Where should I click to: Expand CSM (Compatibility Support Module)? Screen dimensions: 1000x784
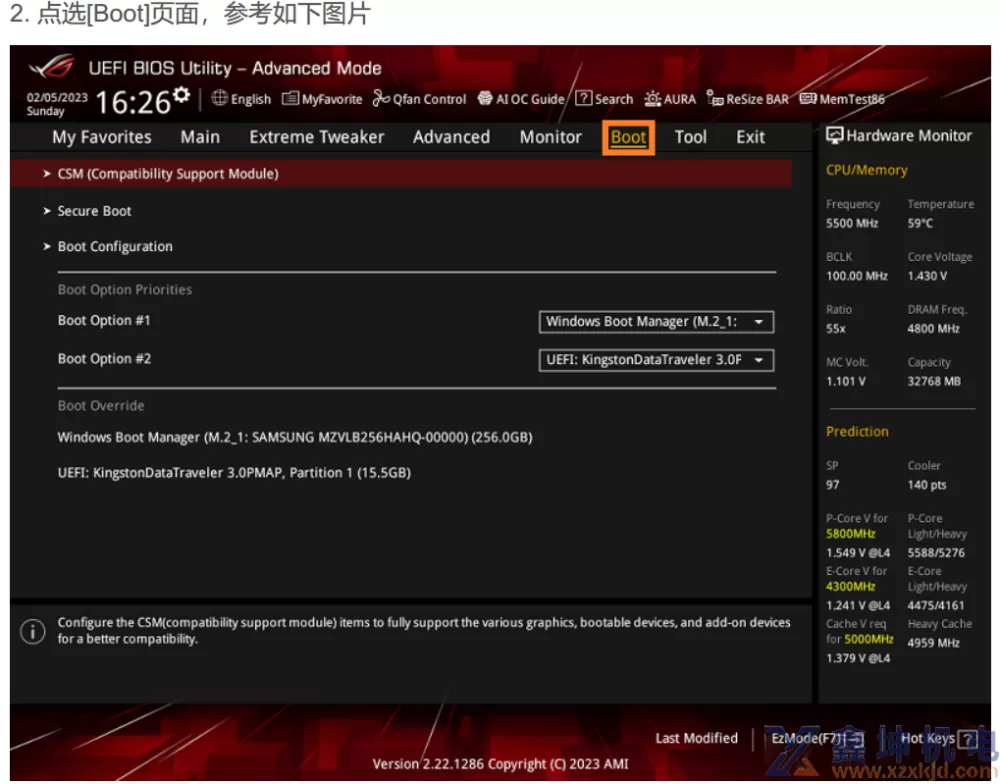[x=401, y=174]
